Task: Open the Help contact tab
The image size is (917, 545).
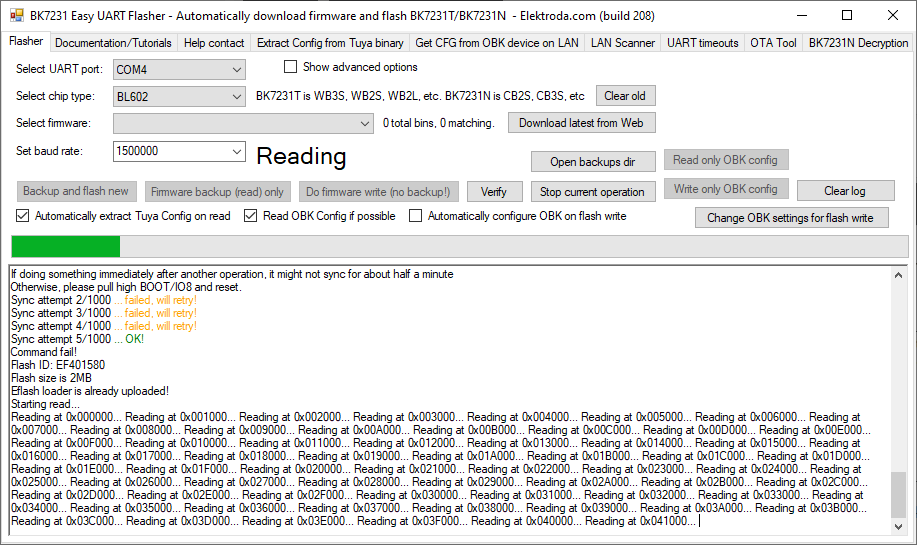Action: (213, 43)
